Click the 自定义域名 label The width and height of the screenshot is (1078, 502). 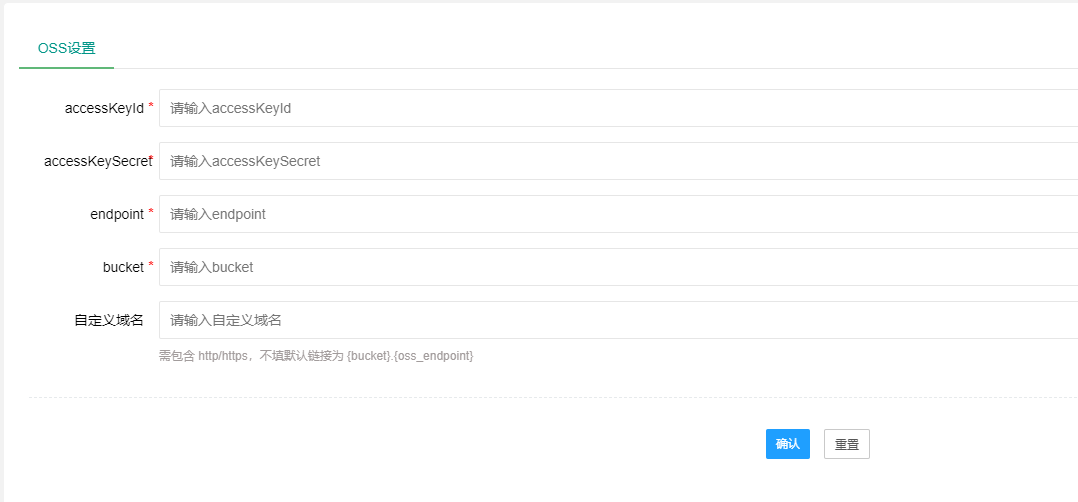click(x=108, y=320)
